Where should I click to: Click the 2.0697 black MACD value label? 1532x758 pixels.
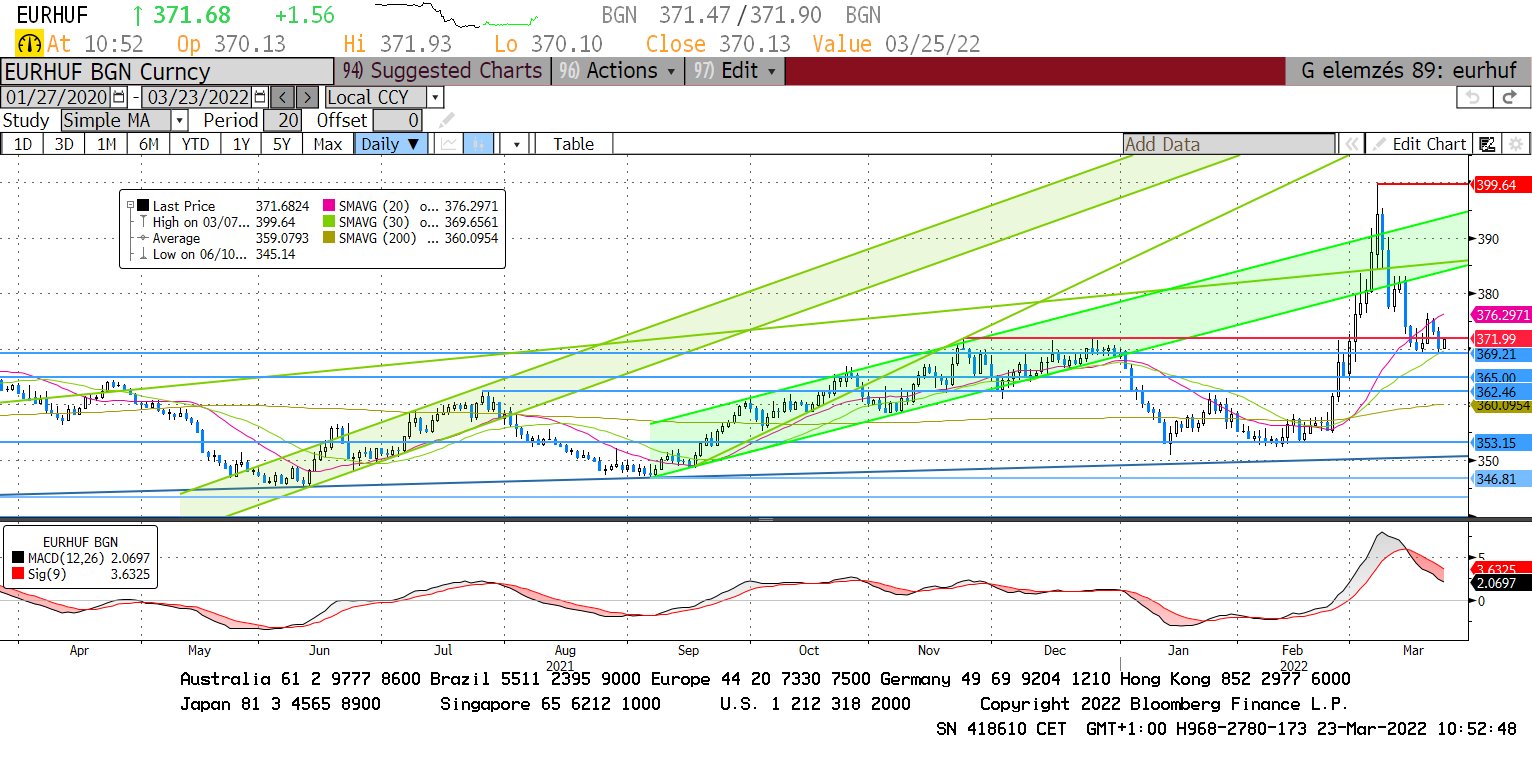[1503, 582]
